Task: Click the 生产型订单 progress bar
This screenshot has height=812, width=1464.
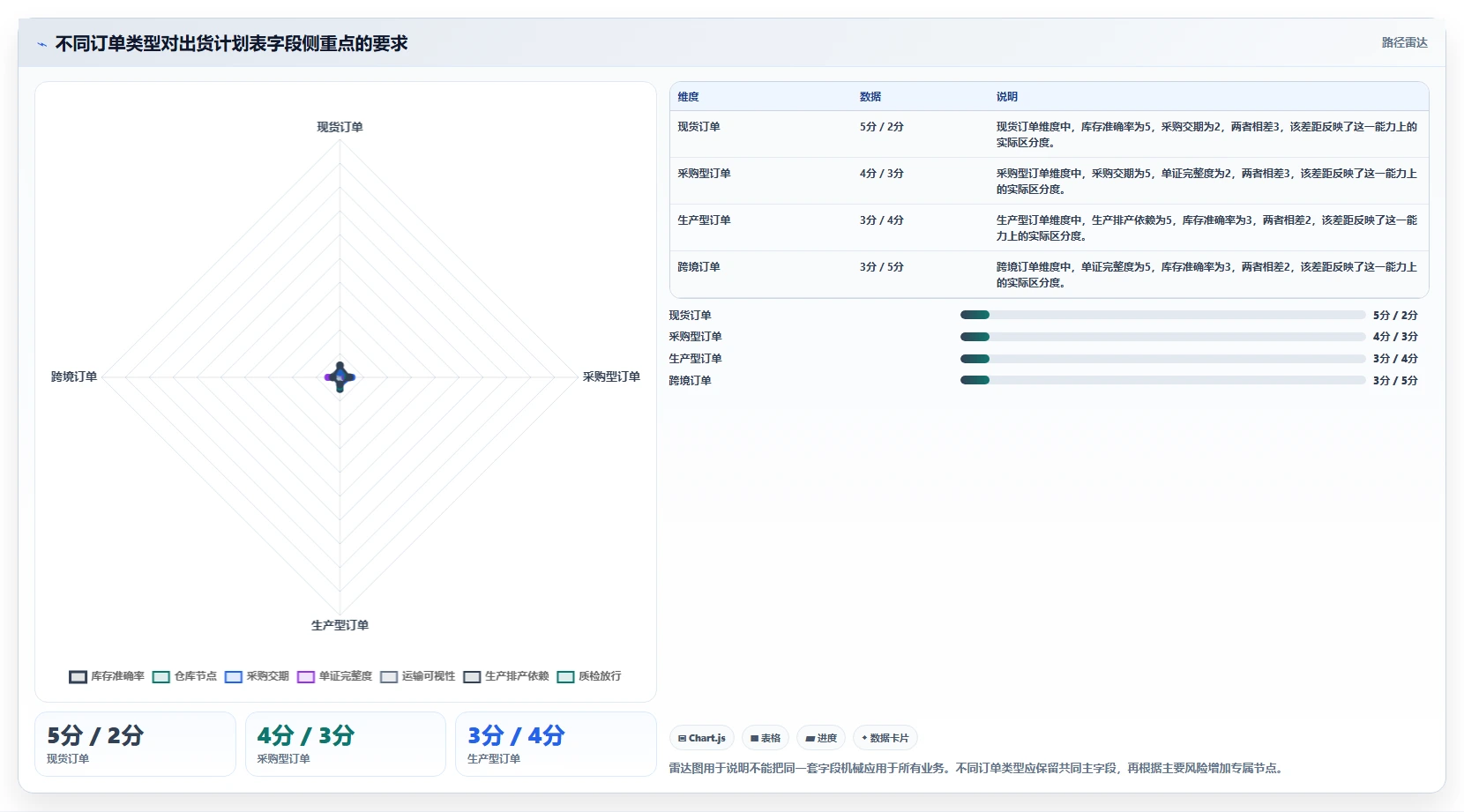Action: (x=1162, y=359)
